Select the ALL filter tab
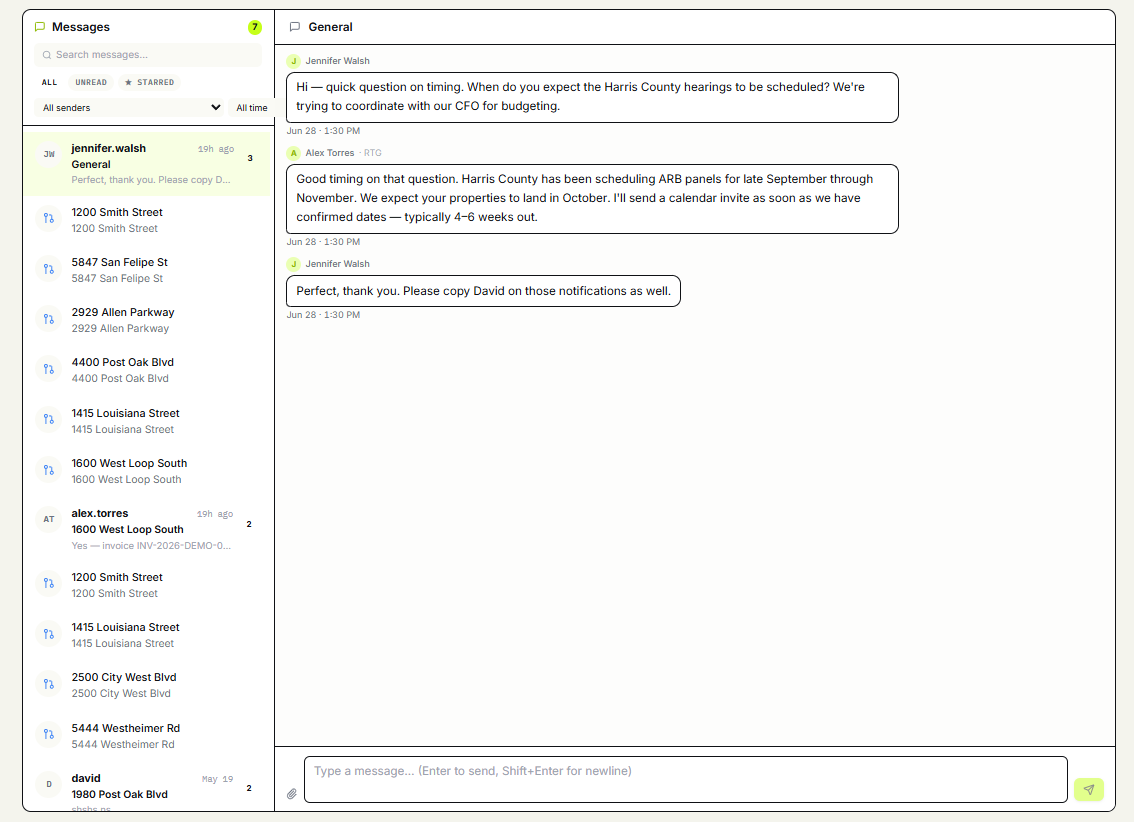Screen dimensions: 1134x822 49,82
